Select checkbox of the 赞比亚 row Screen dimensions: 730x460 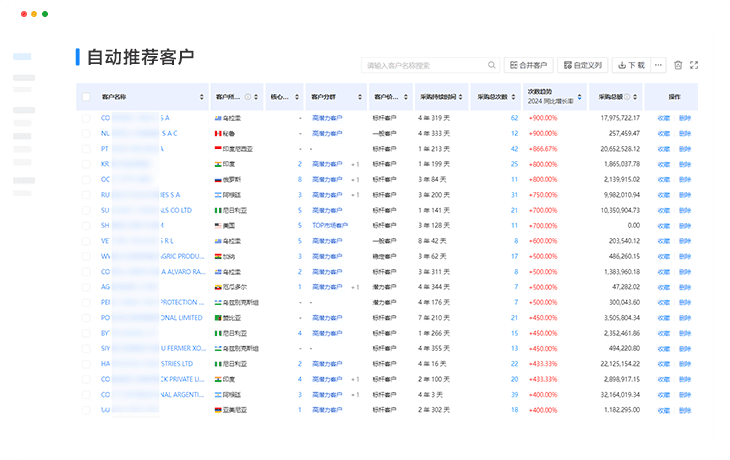click(x=86, y=318)
